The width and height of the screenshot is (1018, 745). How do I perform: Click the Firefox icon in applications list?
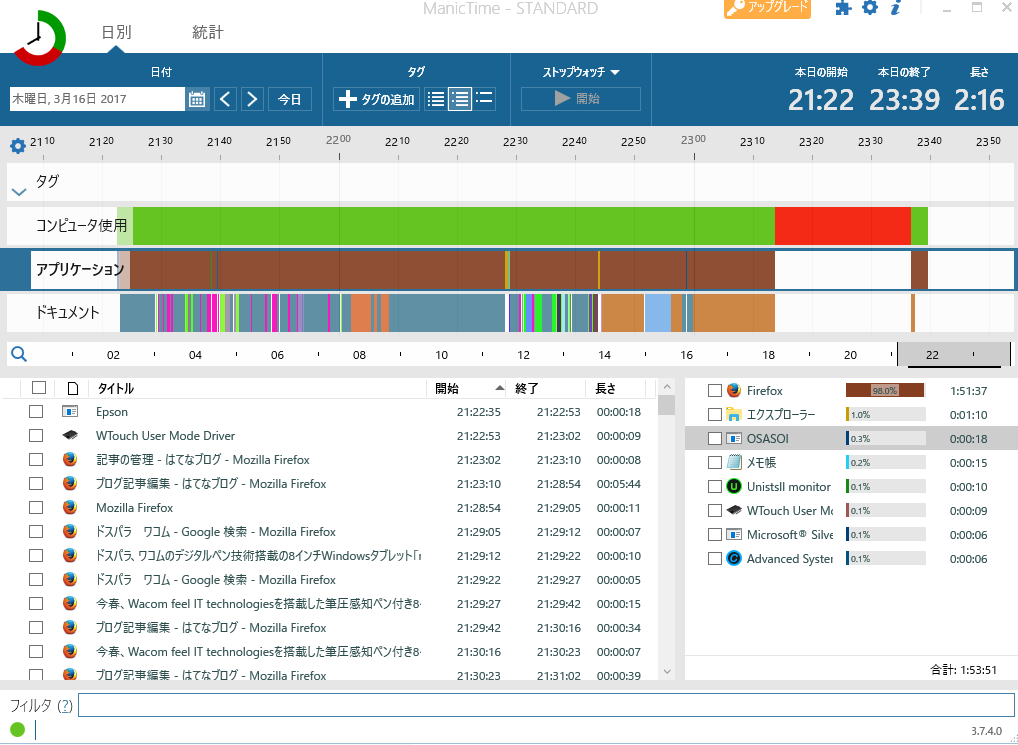tap(734, 391)
